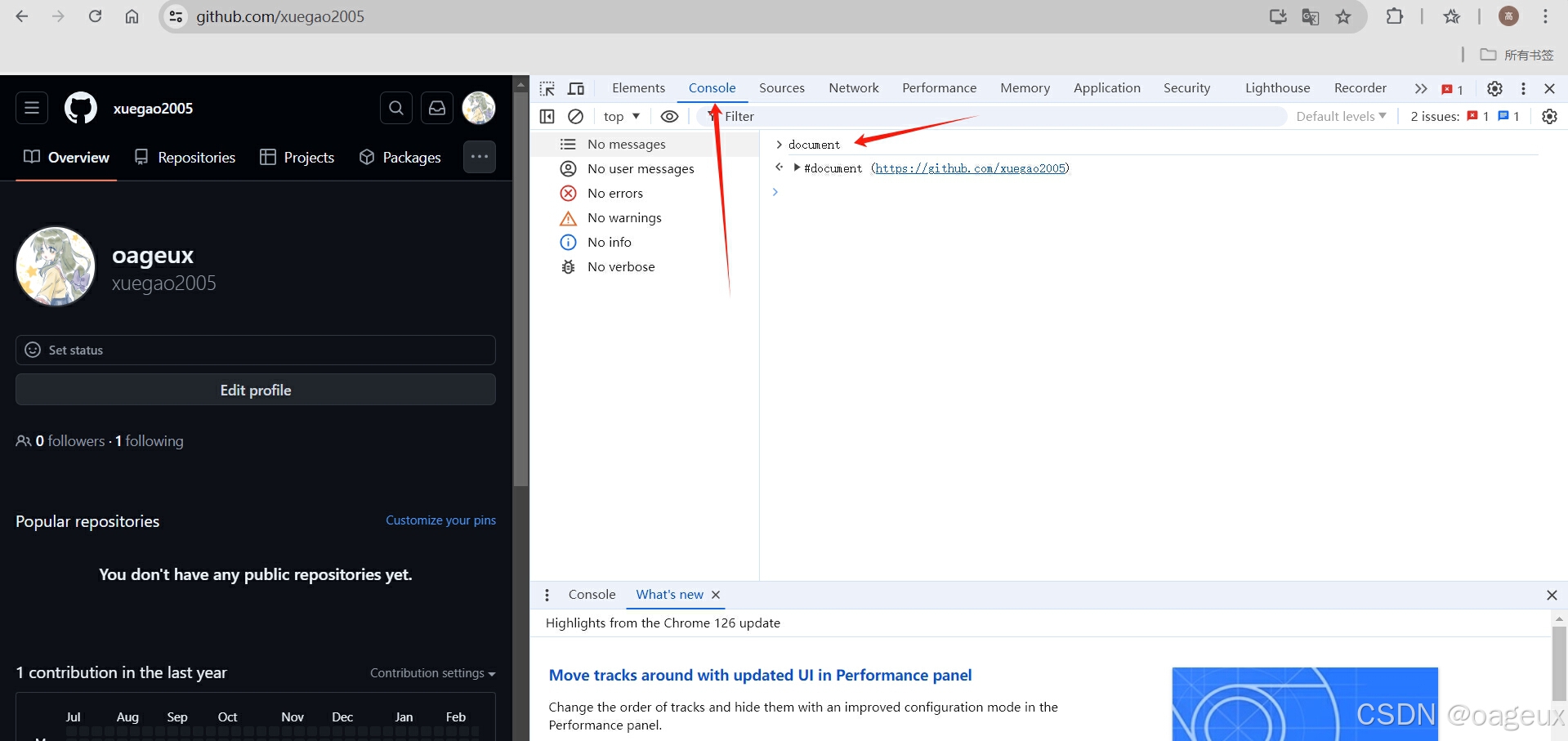The width and height of the screenshot is (1568, 741).
Task: Open the Repositories profile tab
Action: [185, 157]
